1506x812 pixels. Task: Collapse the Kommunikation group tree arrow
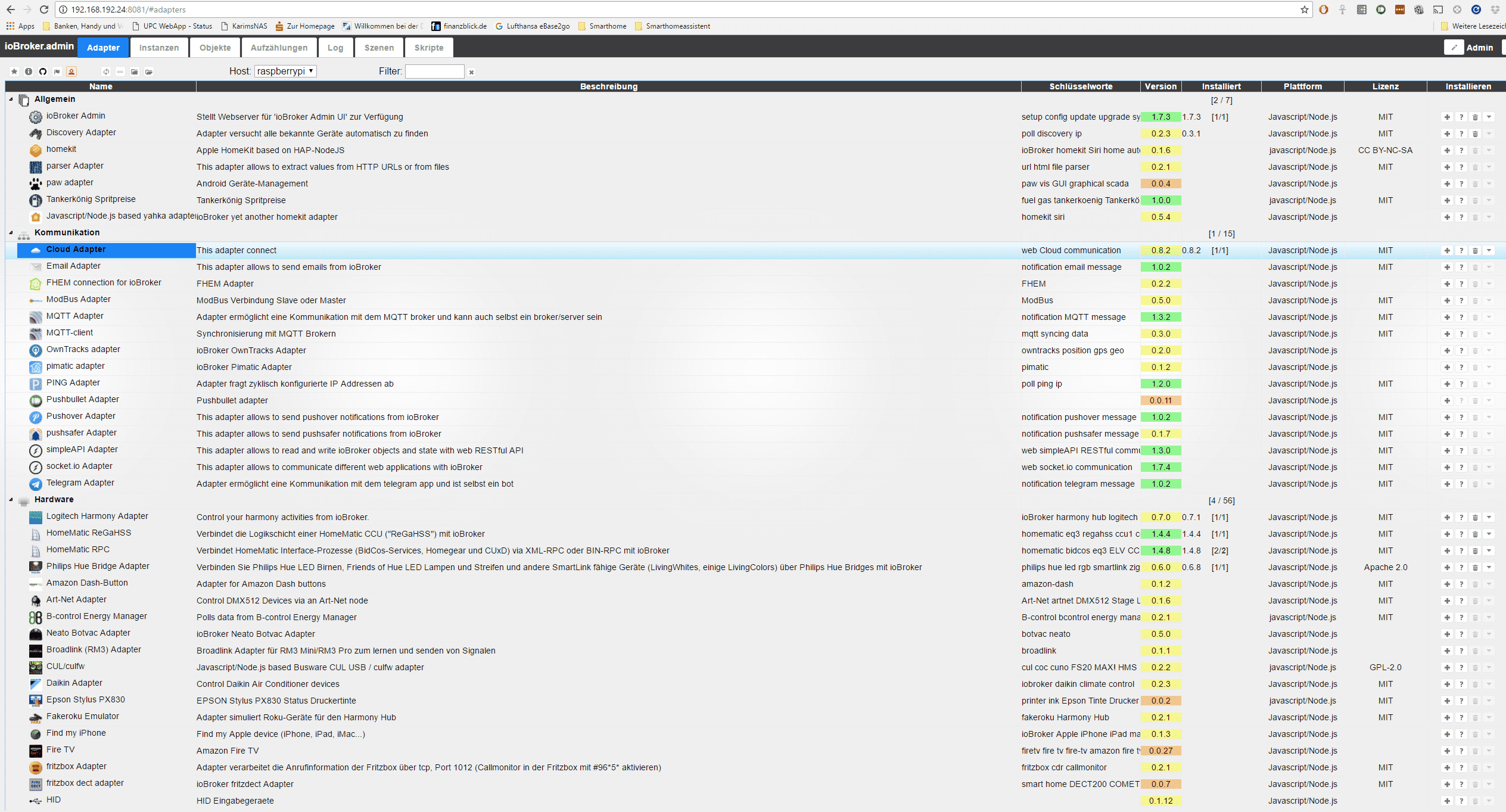pyautogui.click(x=11, y=232)
